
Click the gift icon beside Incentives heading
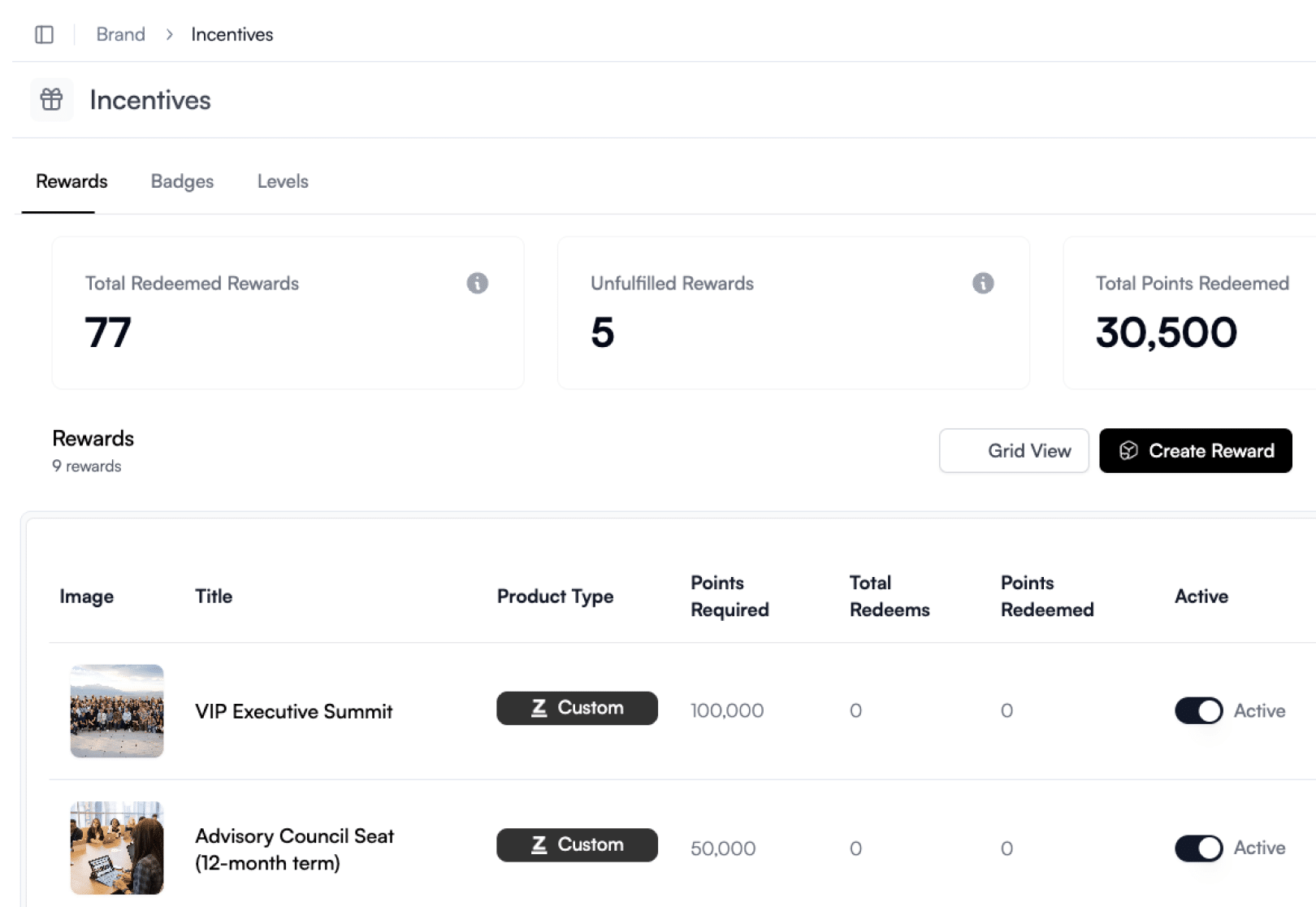51,100
